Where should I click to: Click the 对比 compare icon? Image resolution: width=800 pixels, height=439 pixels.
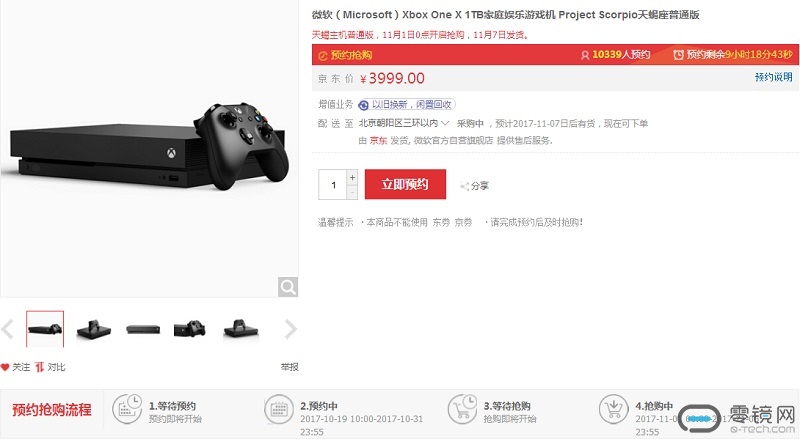pos(39,367)
